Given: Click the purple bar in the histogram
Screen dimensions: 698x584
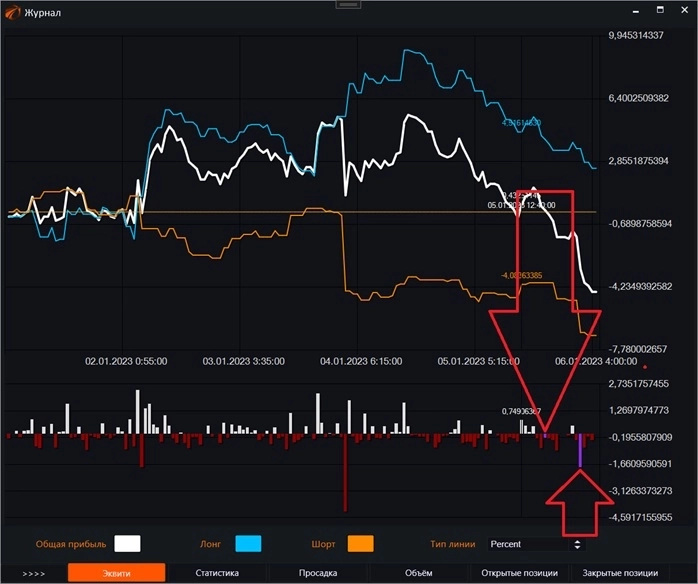Looking at the screenshot, I should click(579, 452).
